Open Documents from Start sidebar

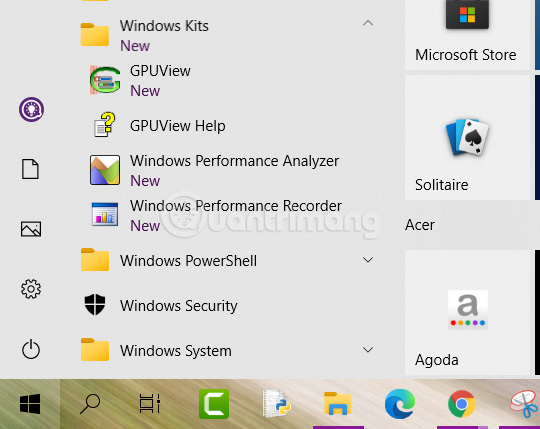[x=30, y=169]
